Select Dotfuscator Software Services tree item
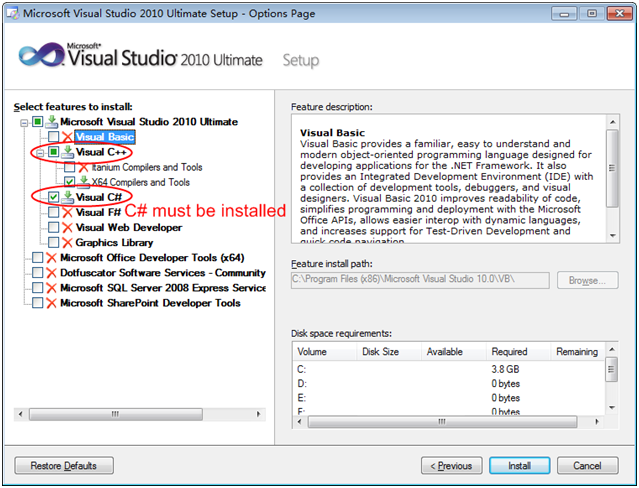The image size is (639, 488). [163, 273]
